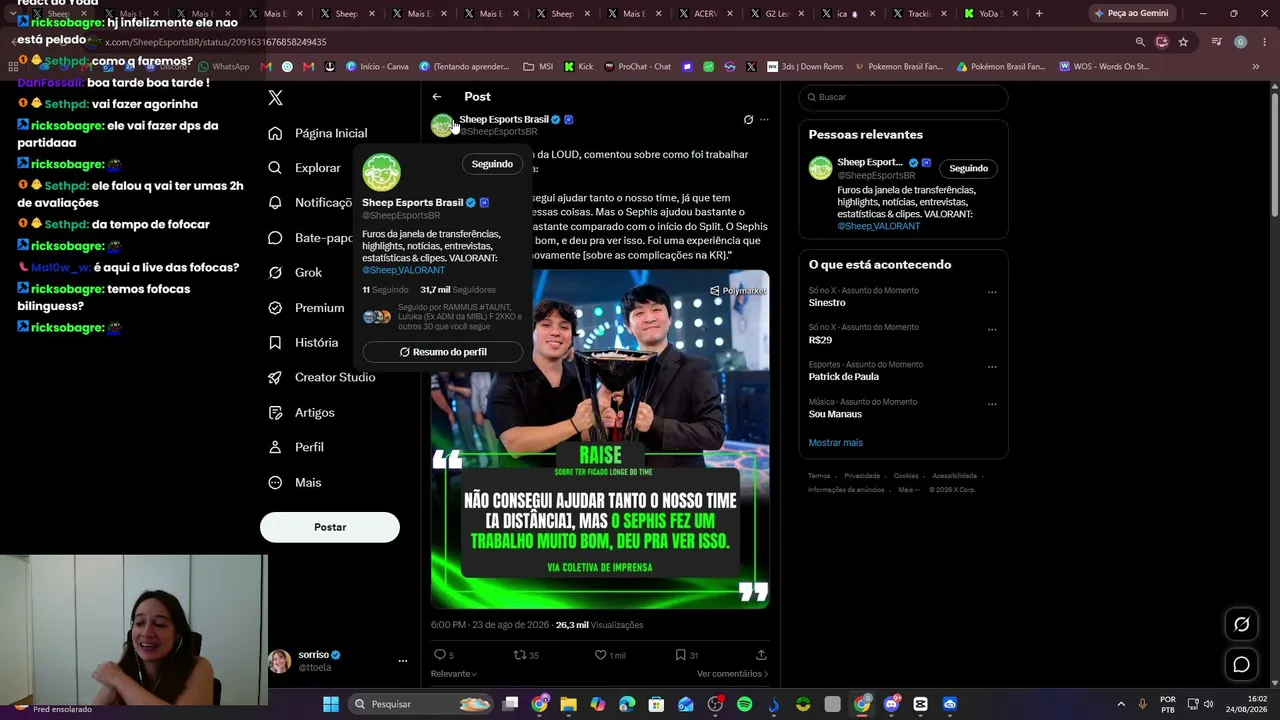
Task: Open the ProChat - Chat bookmark
Action: coord(636,67)
